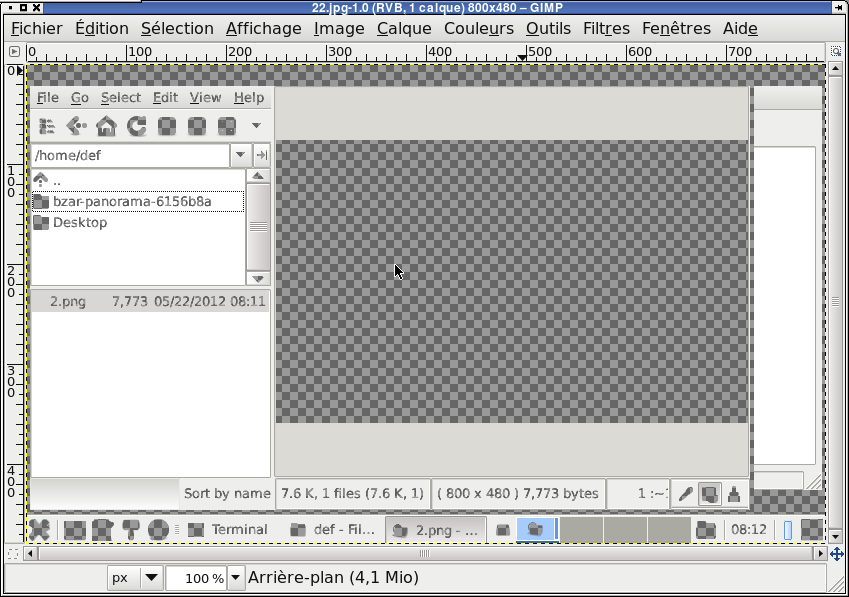Open the 100% zoom dropdown
The image size is (849, 597).
click(x=236, y=577)
